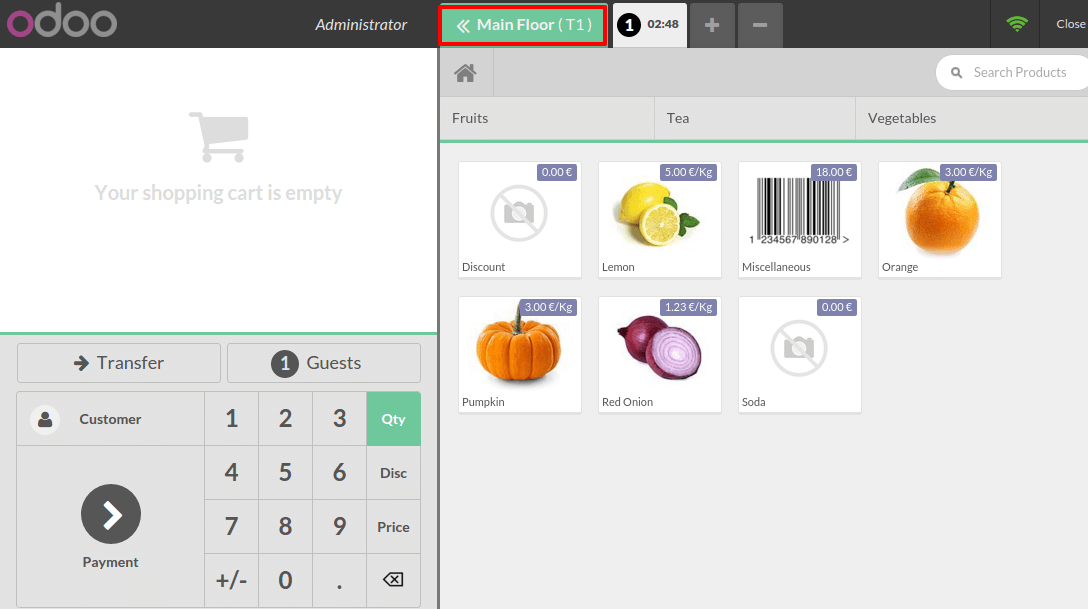Viewport: 1088px width, 609px height.
Task: Add Pumpkin to the order
Action: tap(520, 355)
